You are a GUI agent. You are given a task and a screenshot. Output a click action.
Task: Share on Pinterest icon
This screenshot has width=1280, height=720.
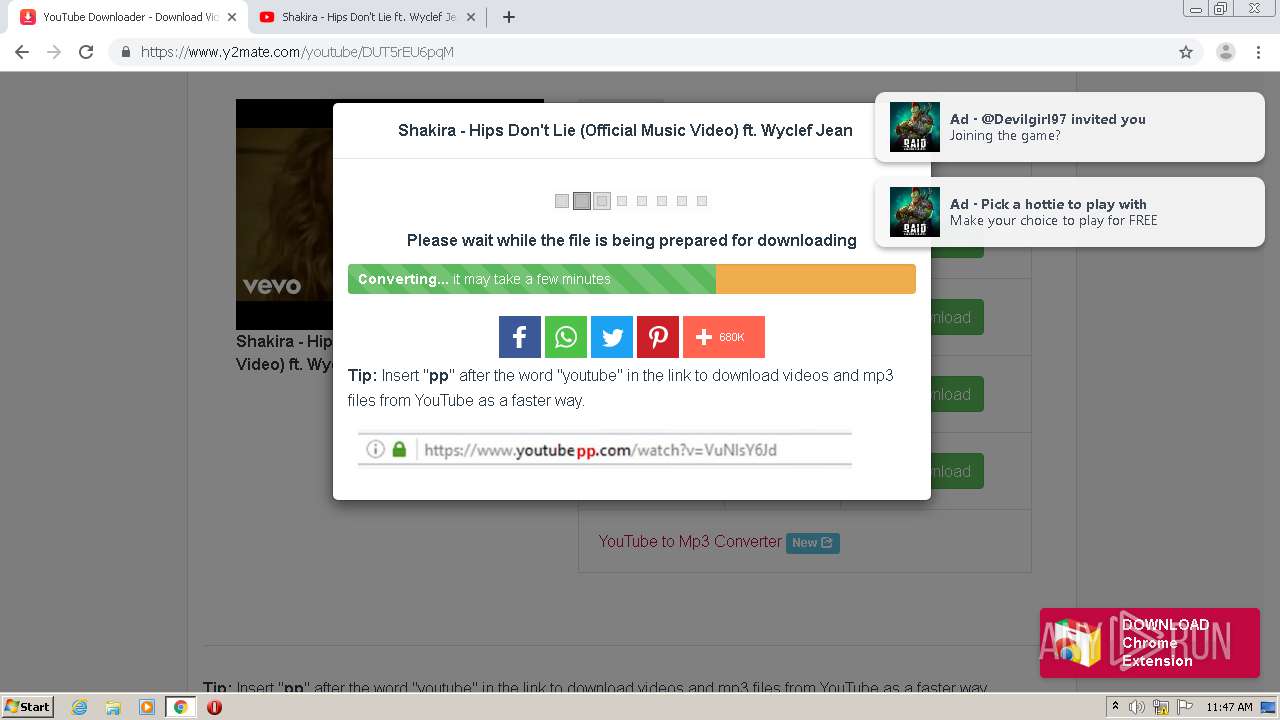(x=658, y=337)
